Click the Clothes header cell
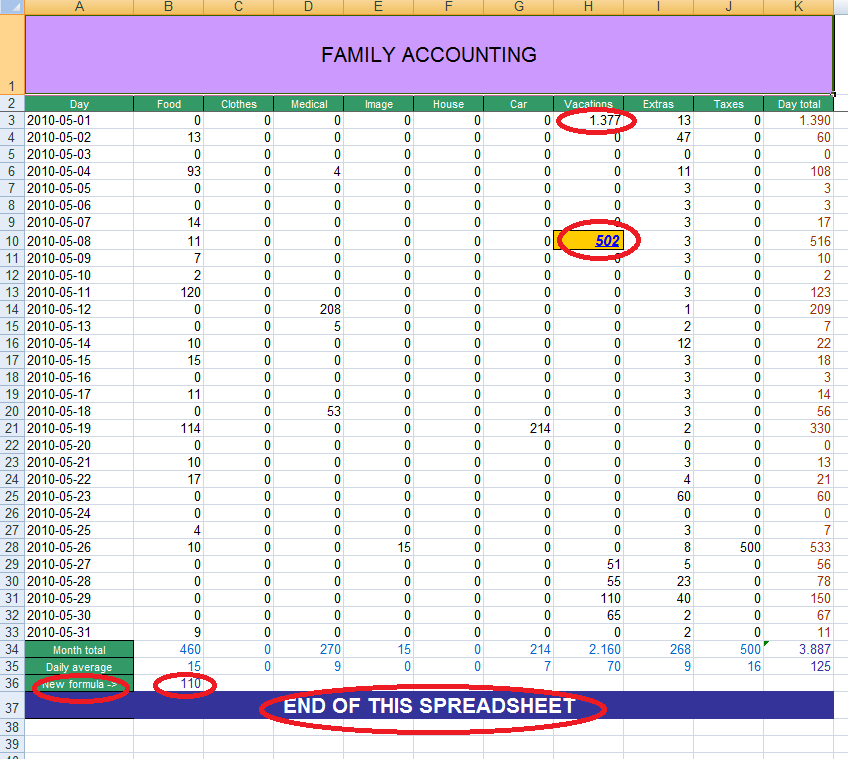The width and height of the screenshot is (848, 759). (x=238, y=104)
